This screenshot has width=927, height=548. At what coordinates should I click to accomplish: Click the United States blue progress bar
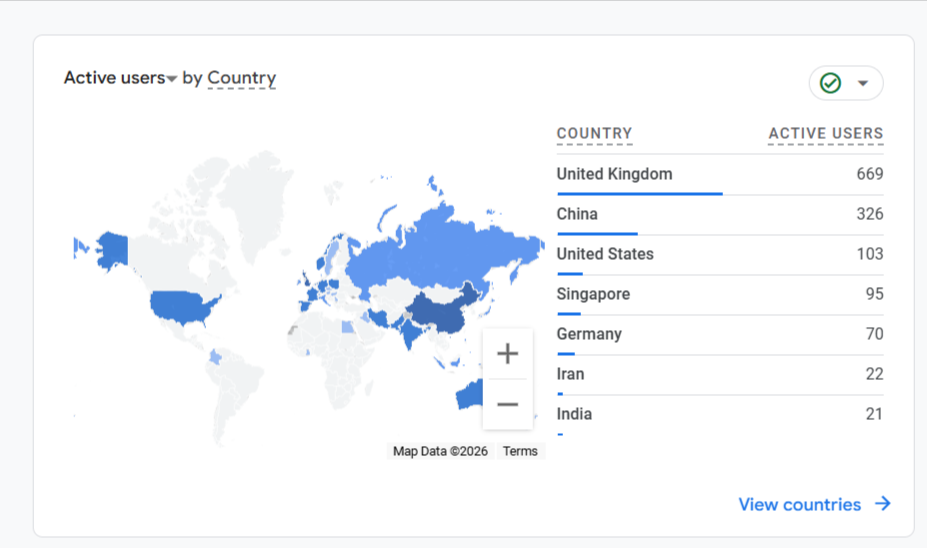(x=570, y=274)
